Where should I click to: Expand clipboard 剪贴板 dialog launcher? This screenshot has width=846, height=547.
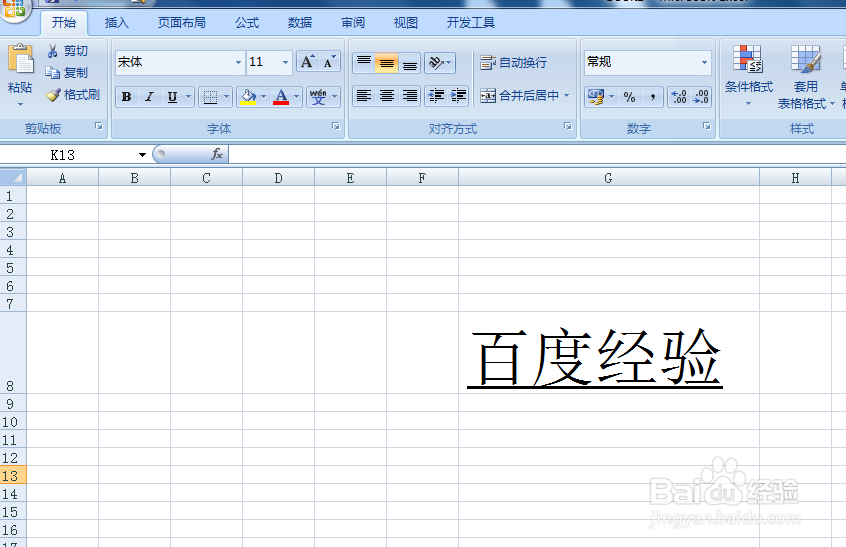(x=99, y=126)
